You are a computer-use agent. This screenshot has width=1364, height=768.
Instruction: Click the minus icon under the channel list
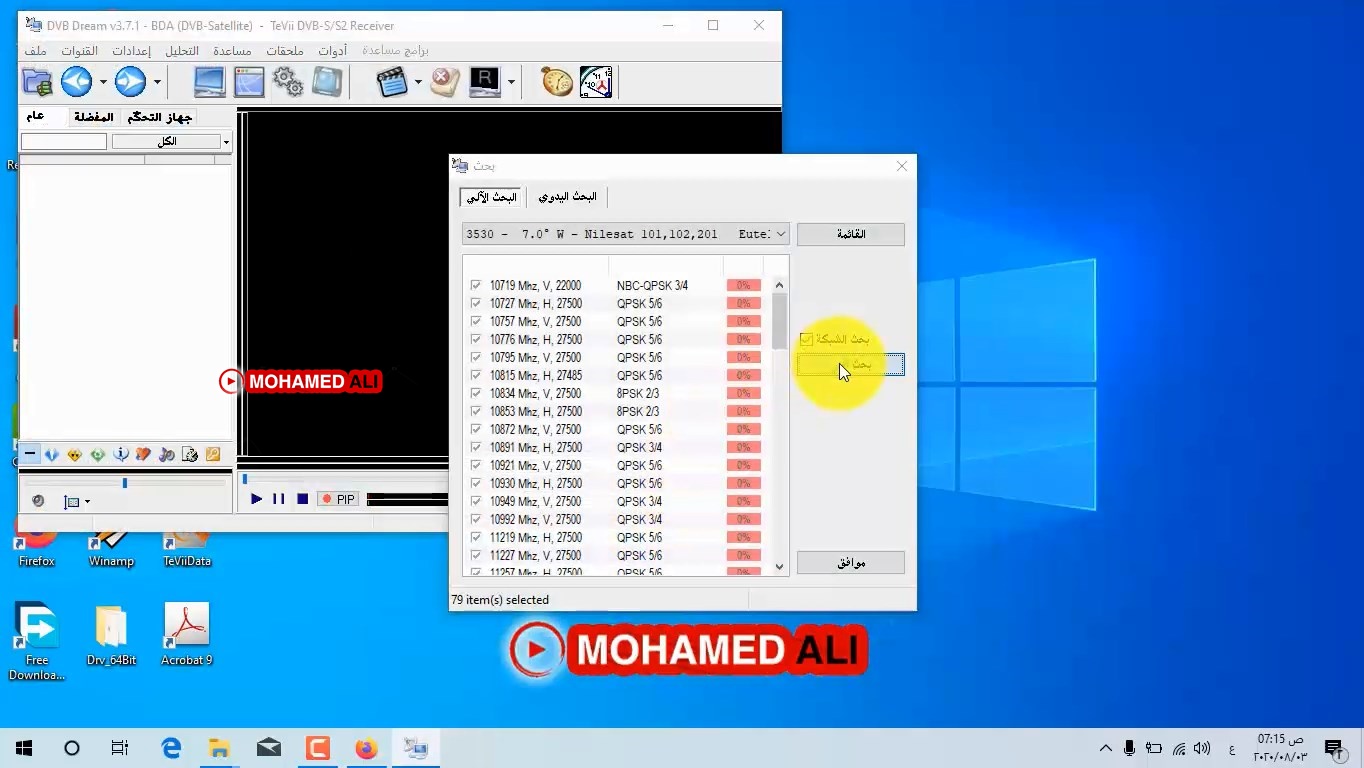point(30,454)
